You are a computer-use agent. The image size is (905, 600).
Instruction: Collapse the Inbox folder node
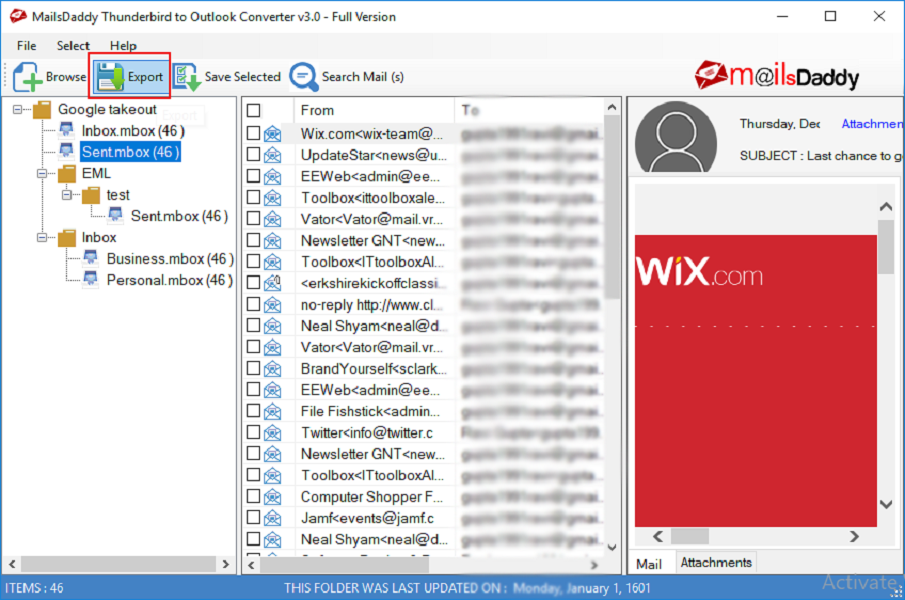pos(42,237)
